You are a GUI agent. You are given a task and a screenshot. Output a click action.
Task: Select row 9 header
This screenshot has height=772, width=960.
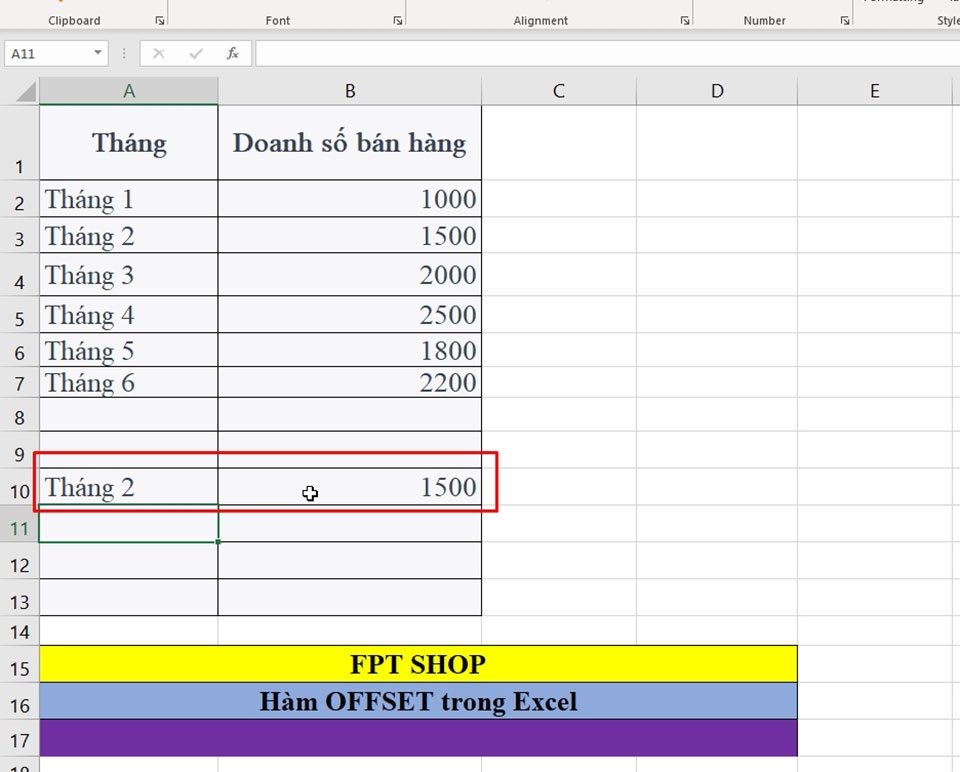click(20, 450)
